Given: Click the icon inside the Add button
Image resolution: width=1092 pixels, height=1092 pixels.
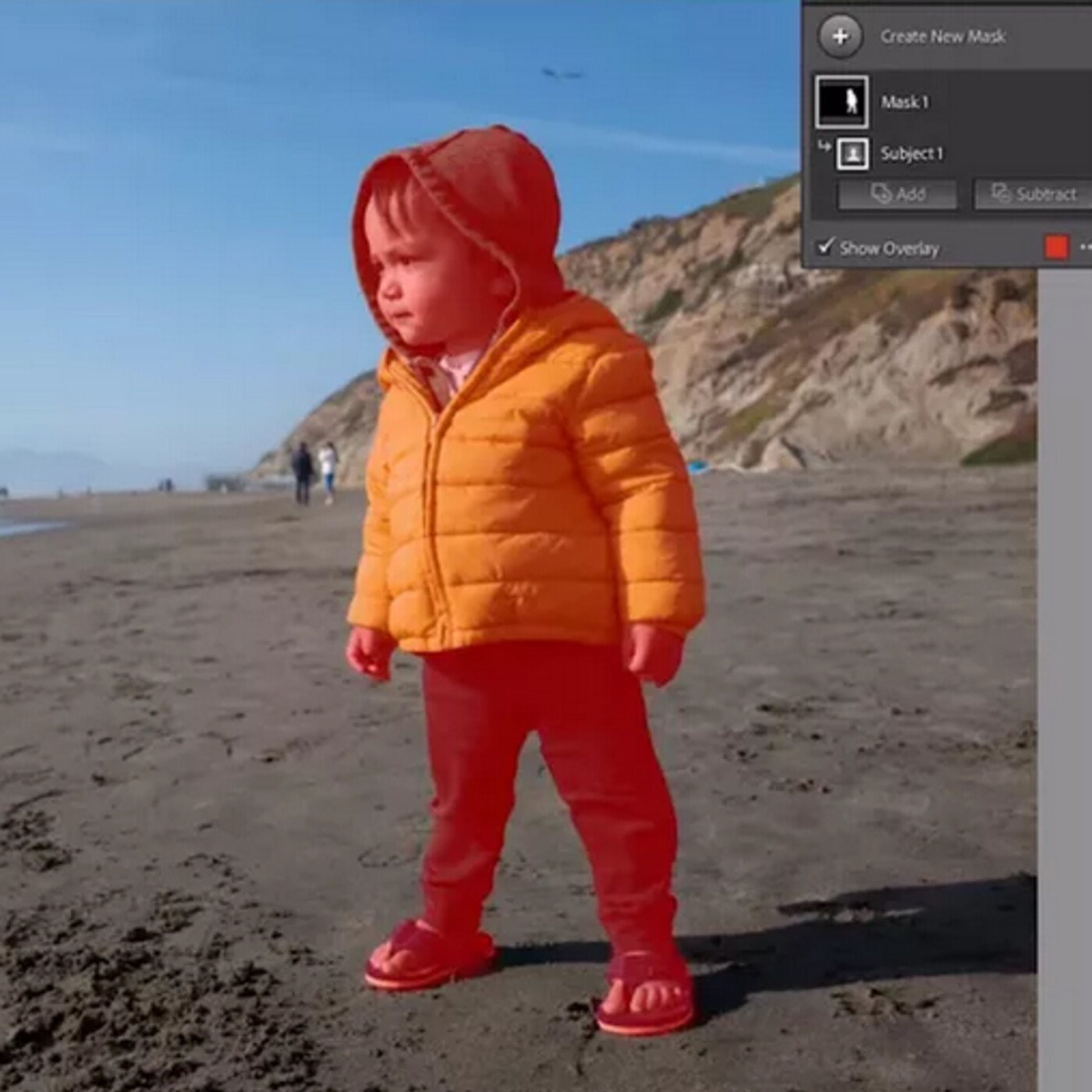Looking at the screenshot, I should (x=881, y=193).
